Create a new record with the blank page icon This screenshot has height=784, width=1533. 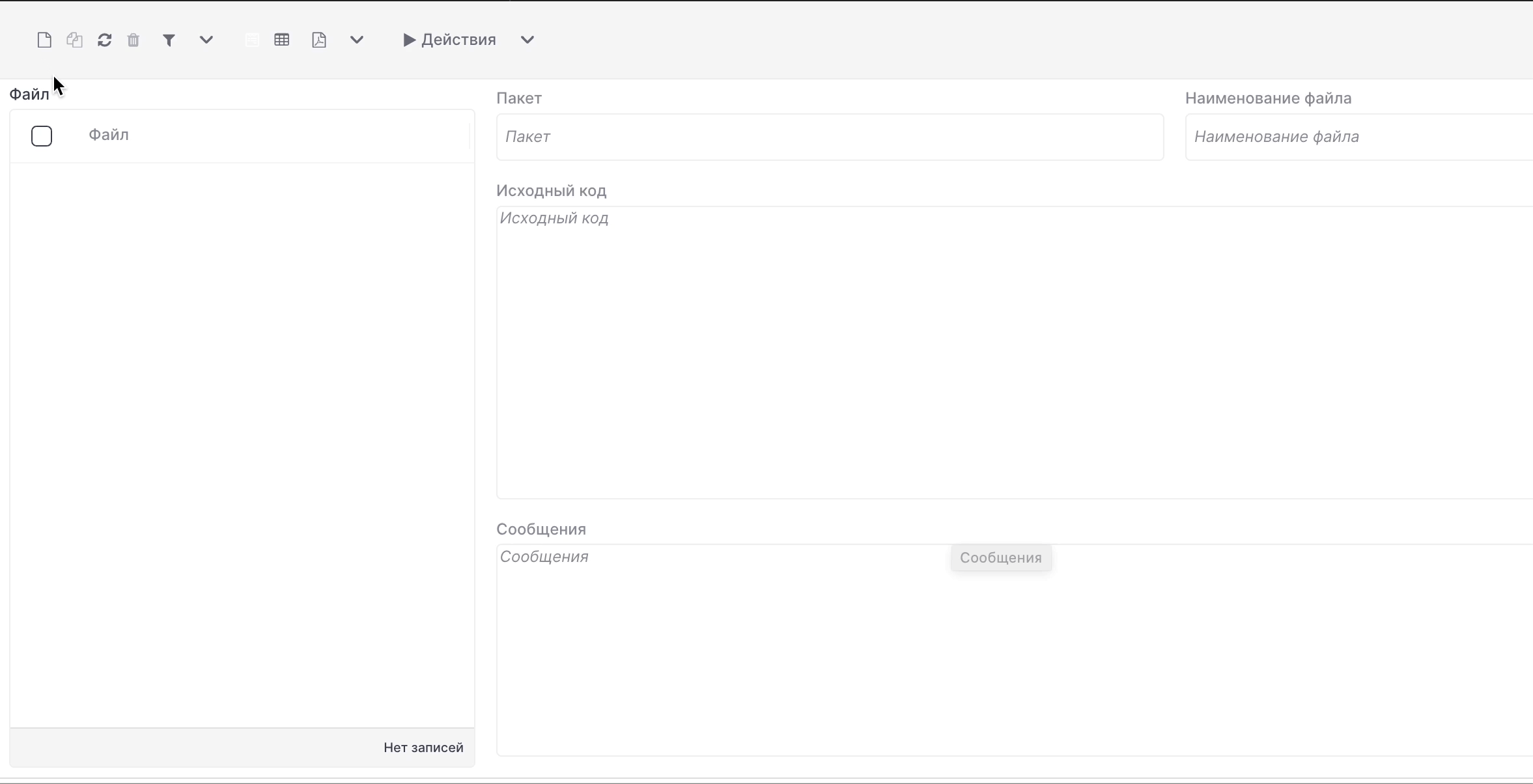[x=44, y=40]
